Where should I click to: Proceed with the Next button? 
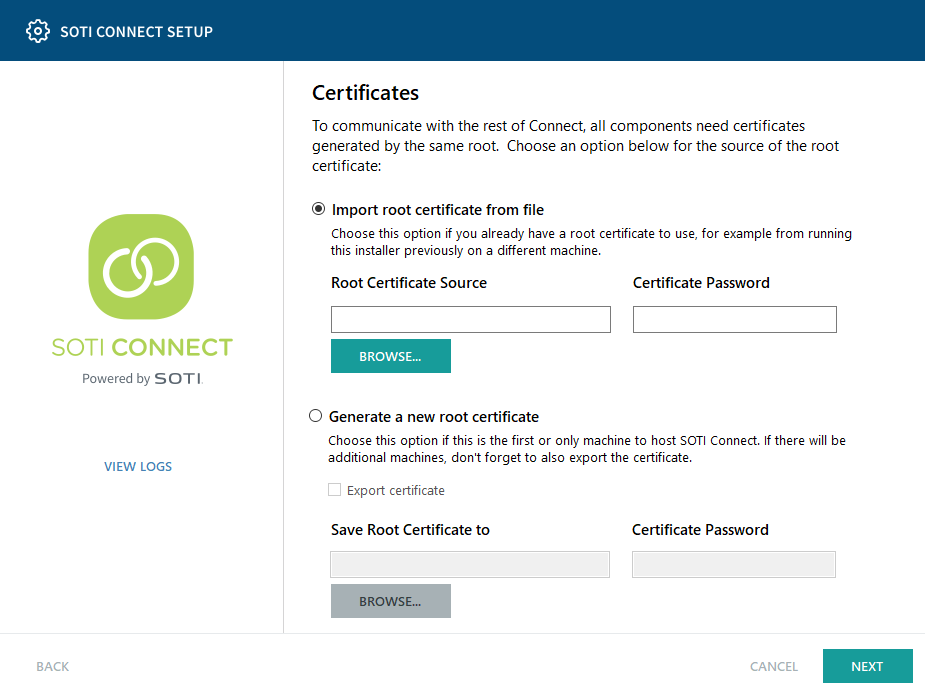[x=867, y=666]
